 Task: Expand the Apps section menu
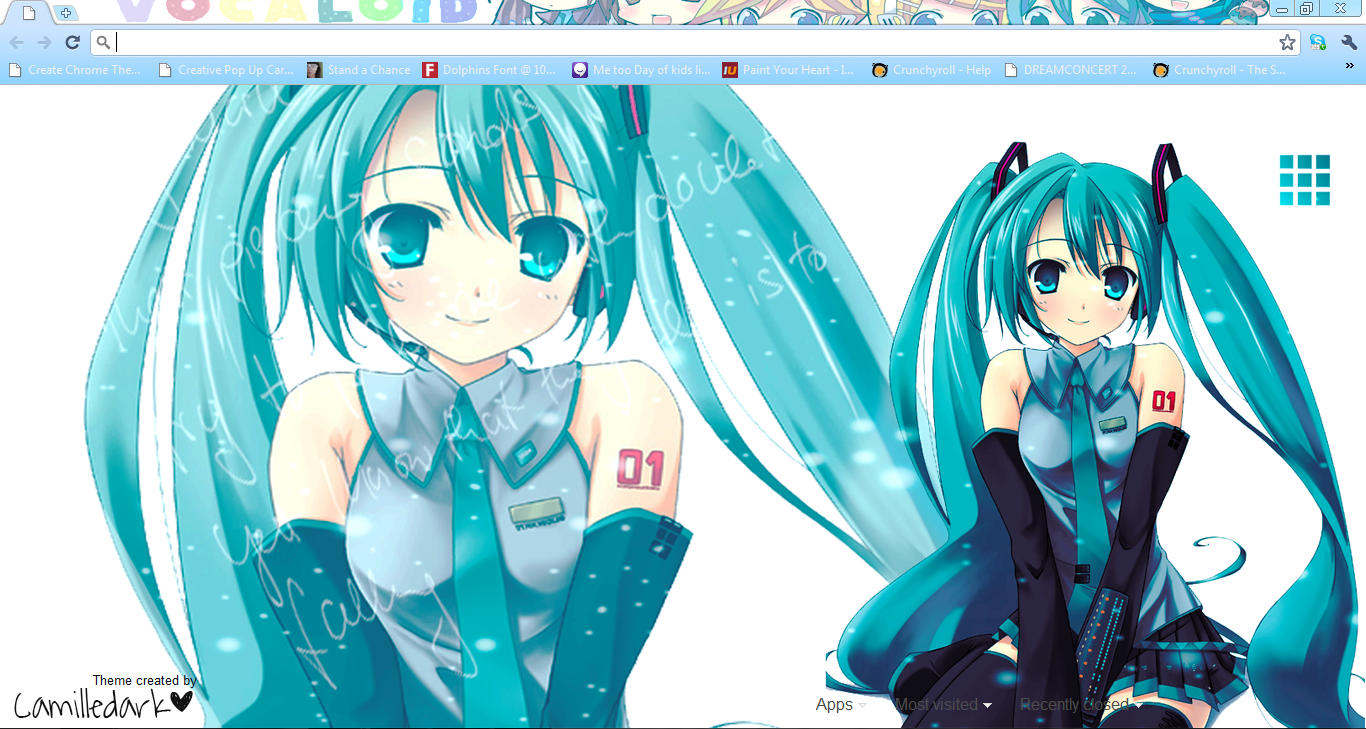(841, 705)
